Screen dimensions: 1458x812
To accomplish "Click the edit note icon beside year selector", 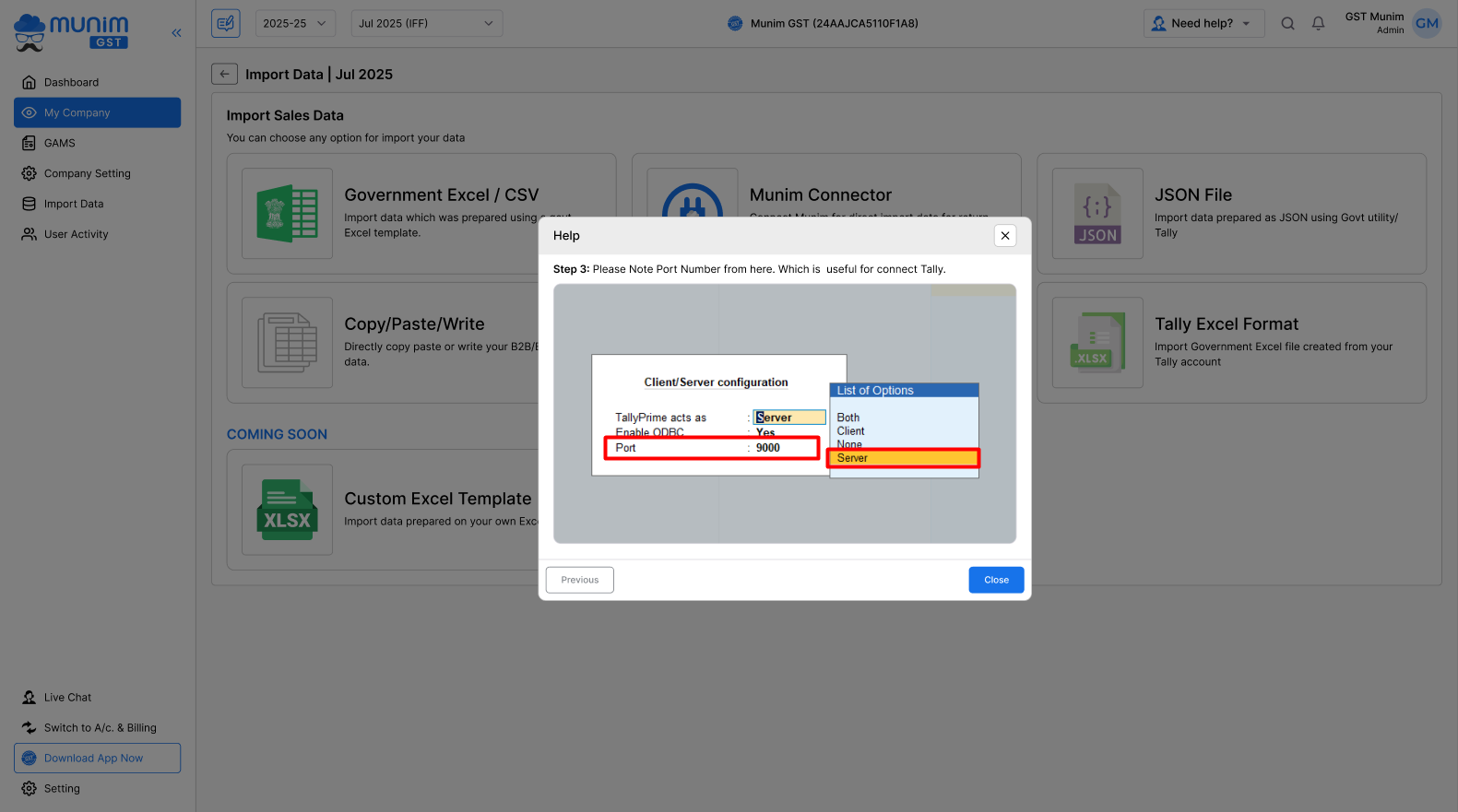I will click(226, 23).
